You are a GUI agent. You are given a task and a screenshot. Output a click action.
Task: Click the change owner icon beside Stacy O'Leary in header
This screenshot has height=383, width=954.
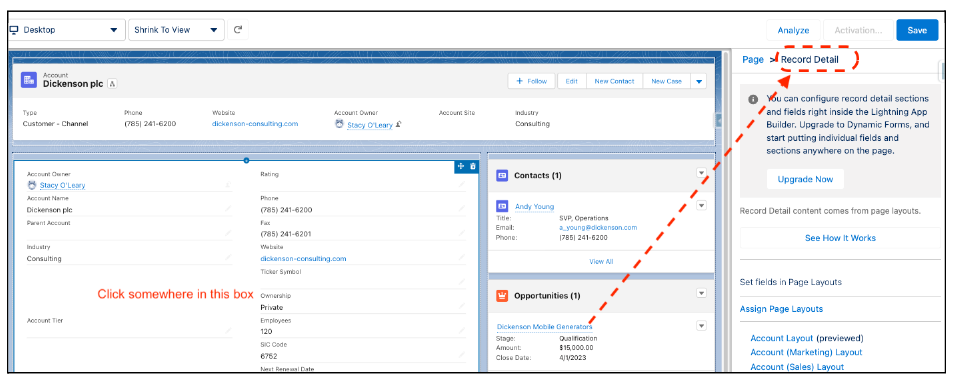pyautogui.click(x=398, y=124)
